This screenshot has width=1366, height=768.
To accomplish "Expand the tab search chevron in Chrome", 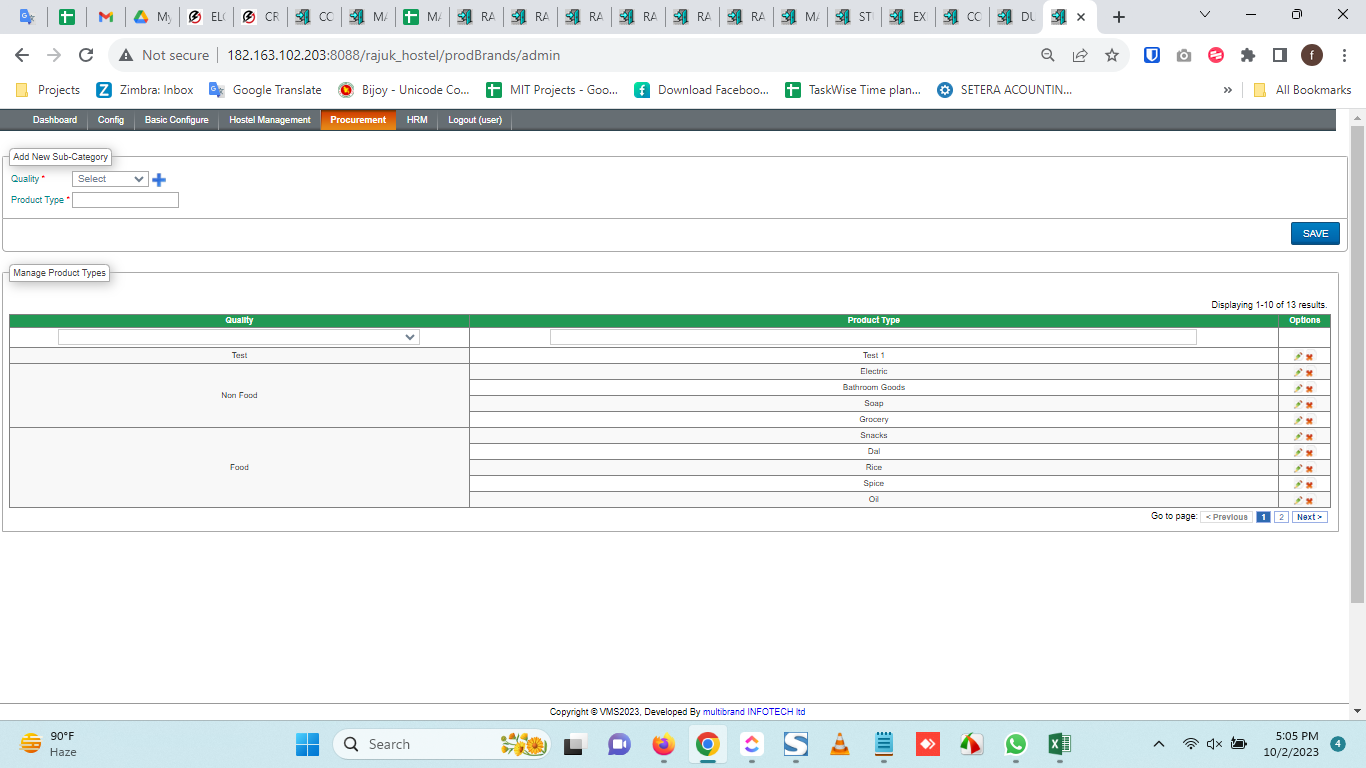I will pos(1205,16).
